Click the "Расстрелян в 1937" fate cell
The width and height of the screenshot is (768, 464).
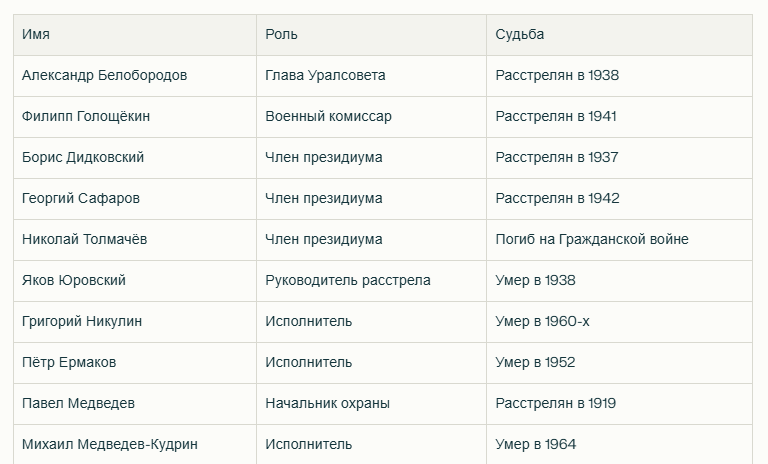[x=557, y=158]
